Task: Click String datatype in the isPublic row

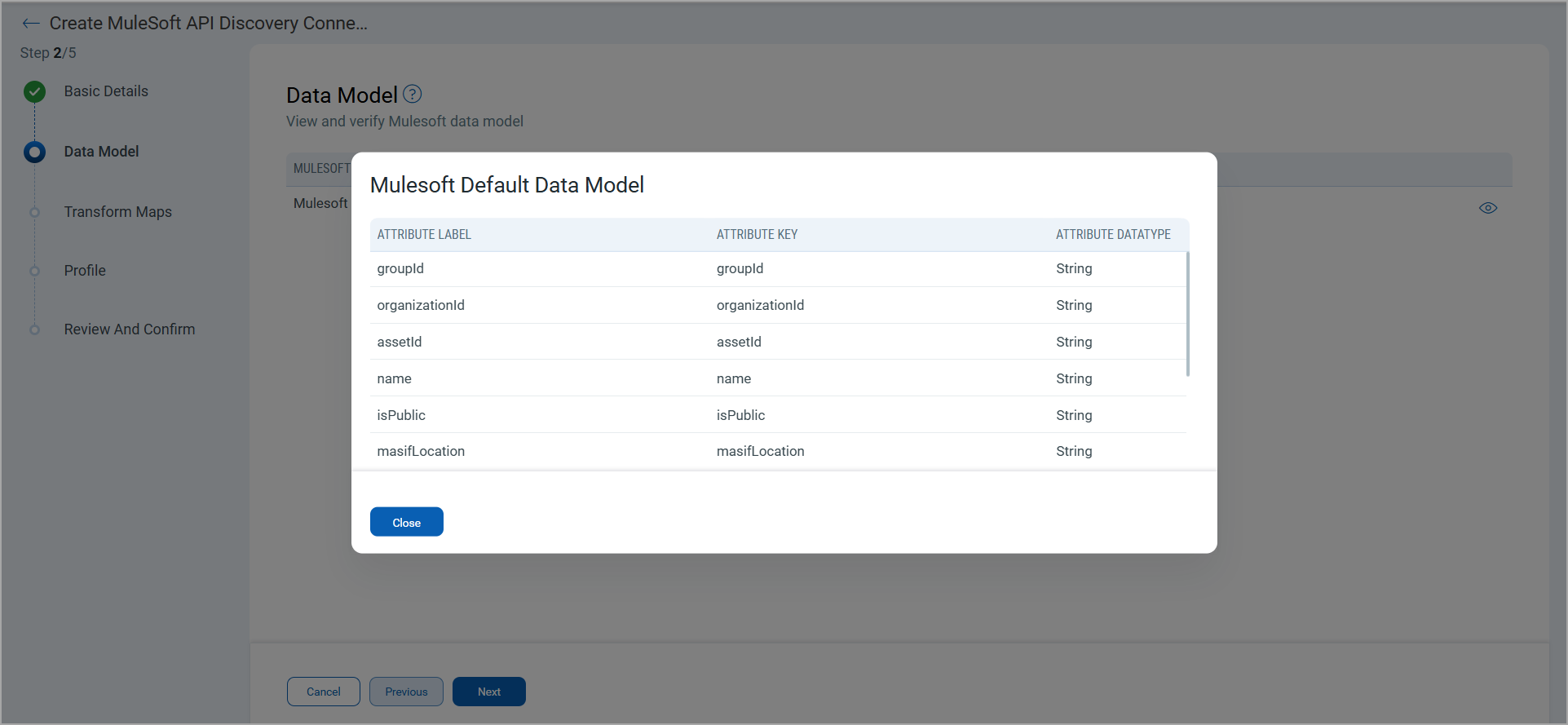Action: [1074, 415]
